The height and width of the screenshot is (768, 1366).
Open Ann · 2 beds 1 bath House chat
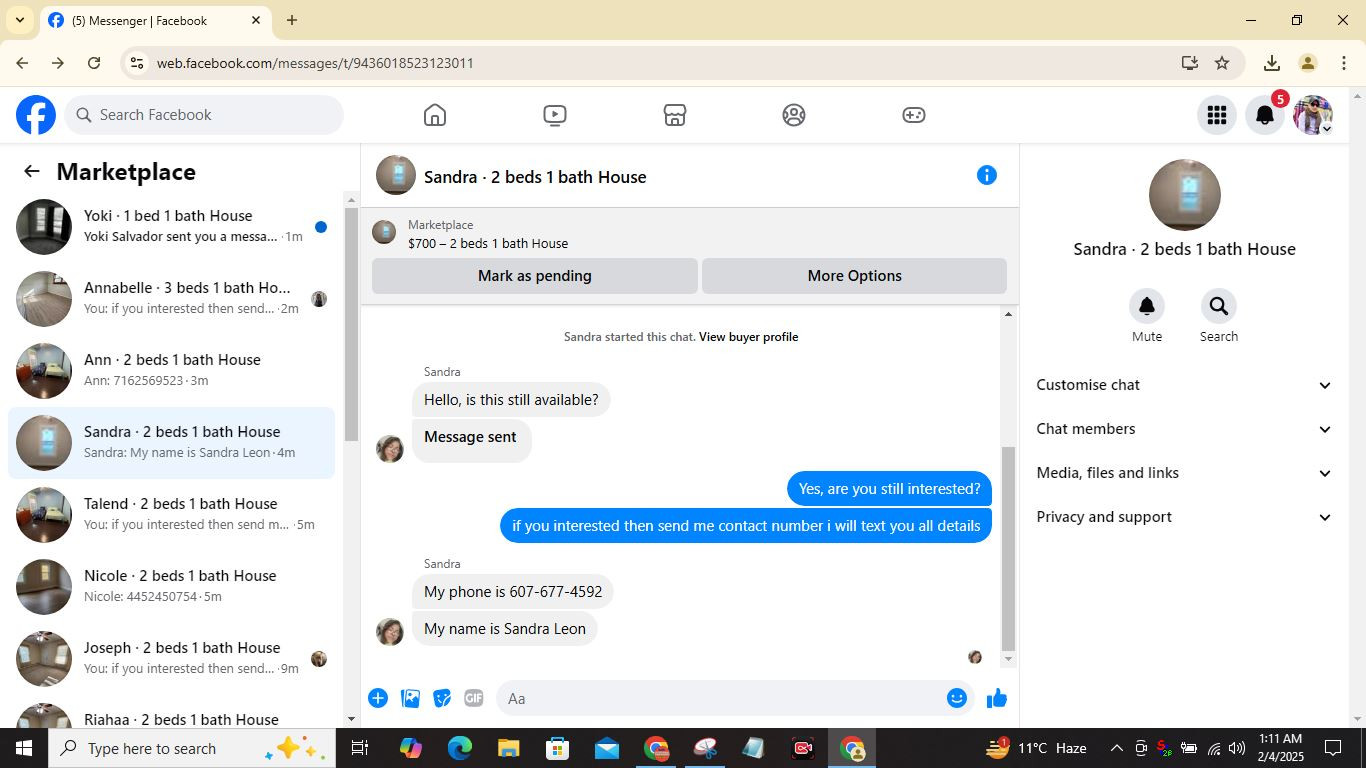172,371
